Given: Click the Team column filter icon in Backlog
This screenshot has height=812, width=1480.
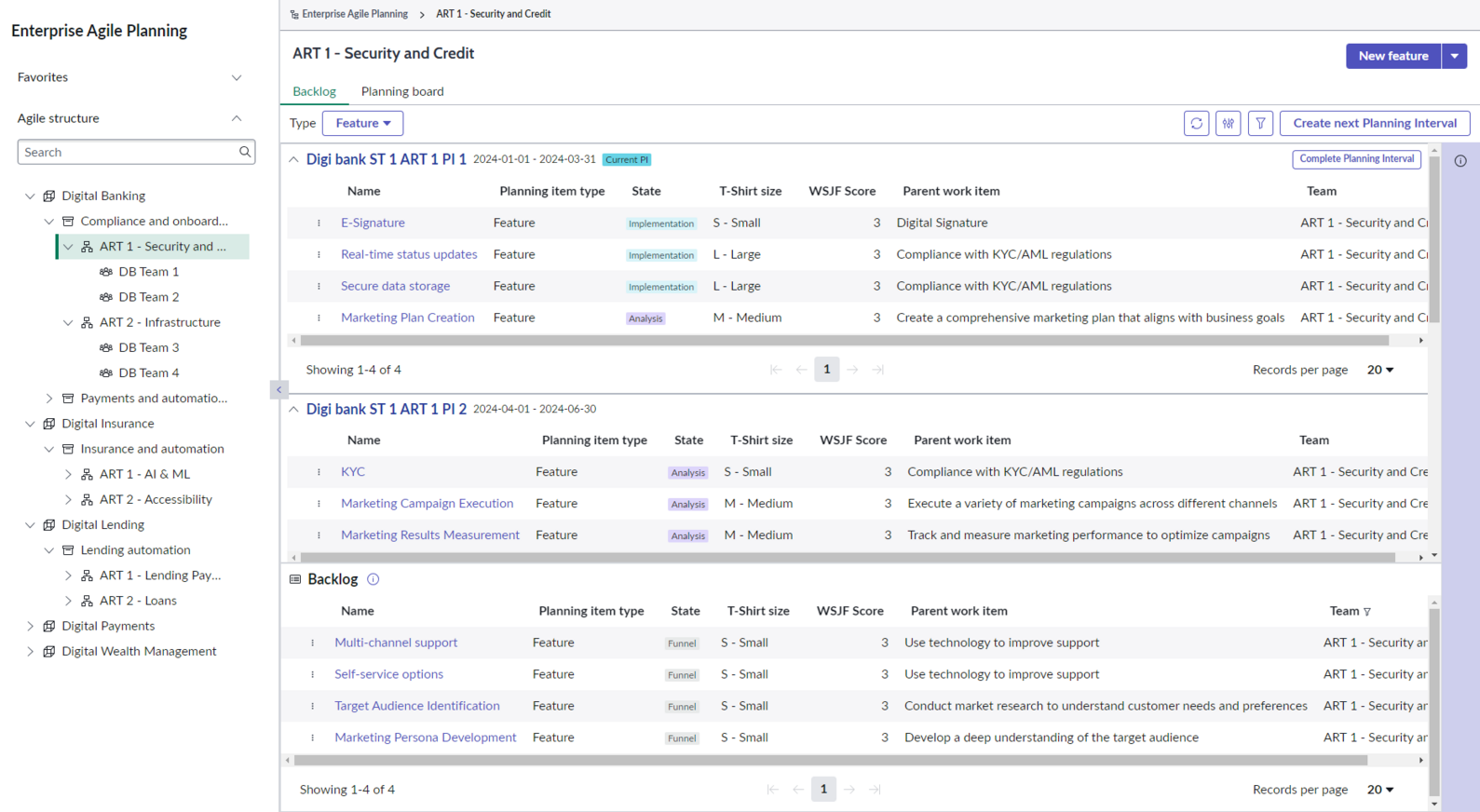Looking at the screenshot, I should point(1367,612).
